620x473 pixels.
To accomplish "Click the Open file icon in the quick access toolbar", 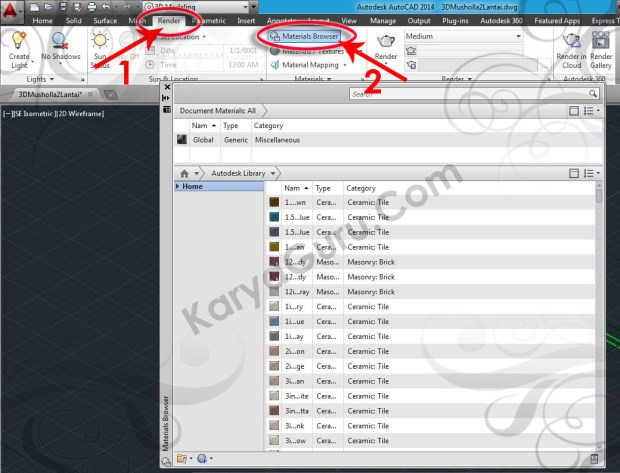I will pyautogui.click(x=49, y=7).
